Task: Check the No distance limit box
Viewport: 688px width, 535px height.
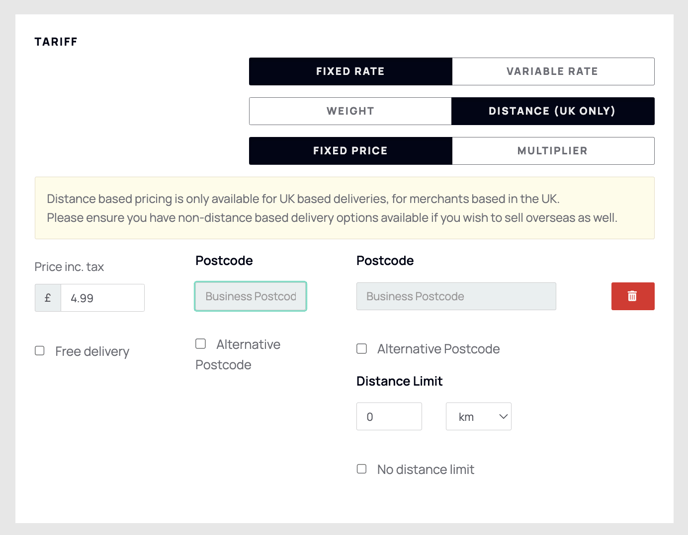Action: click(362, 469)
